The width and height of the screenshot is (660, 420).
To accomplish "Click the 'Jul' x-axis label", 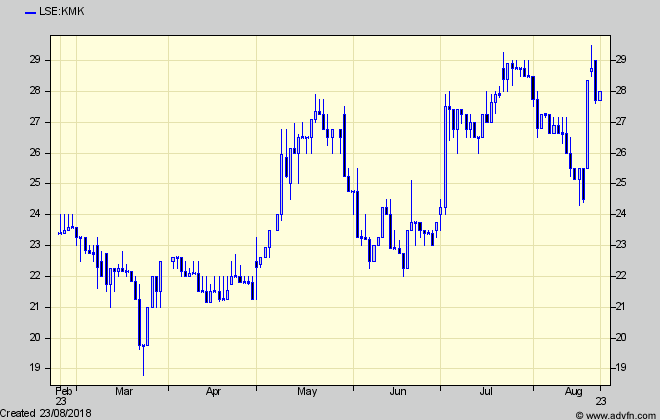I will 486,391.
